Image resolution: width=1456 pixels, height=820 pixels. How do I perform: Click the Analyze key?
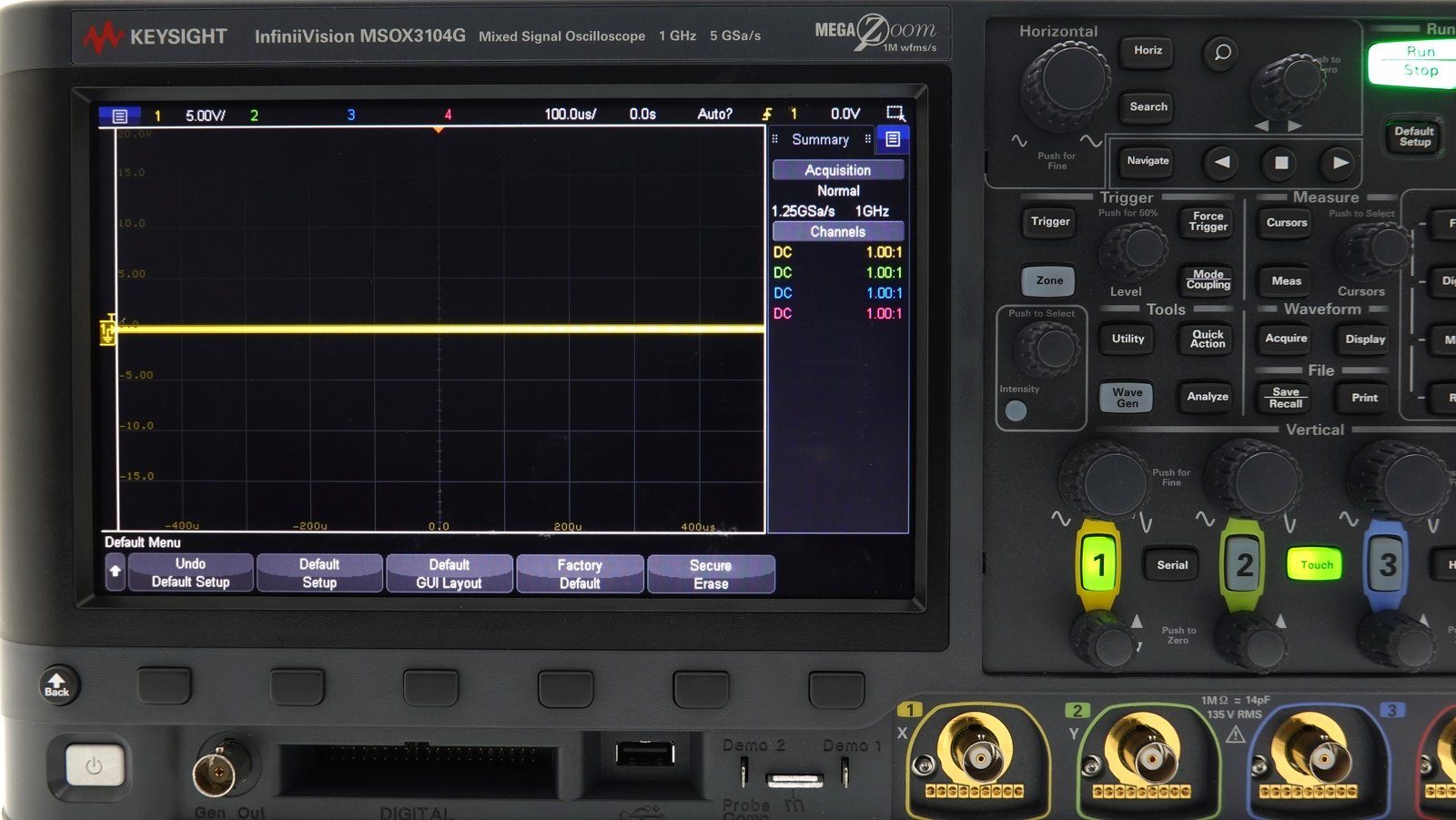pyautogui.click(x=1207, y=397)
